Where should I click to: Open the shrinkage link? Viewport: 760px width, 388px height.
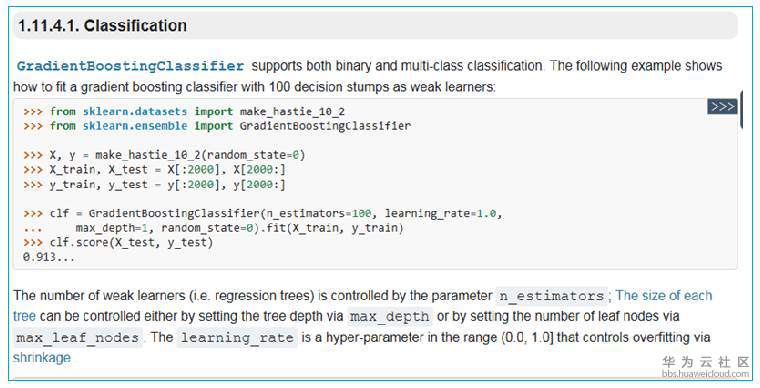[42, 358]
